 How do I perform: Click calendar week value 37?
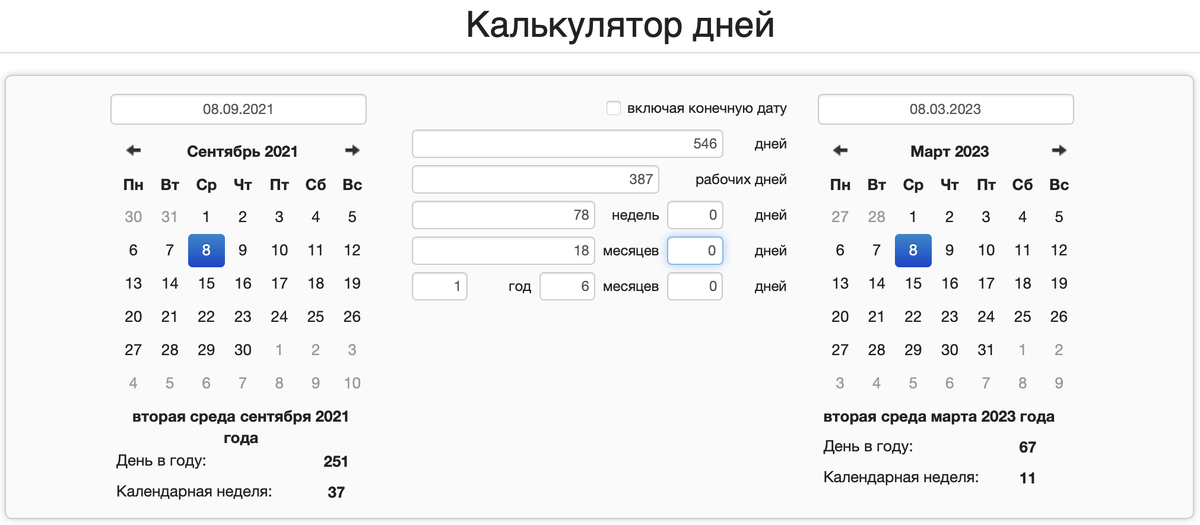336,492
